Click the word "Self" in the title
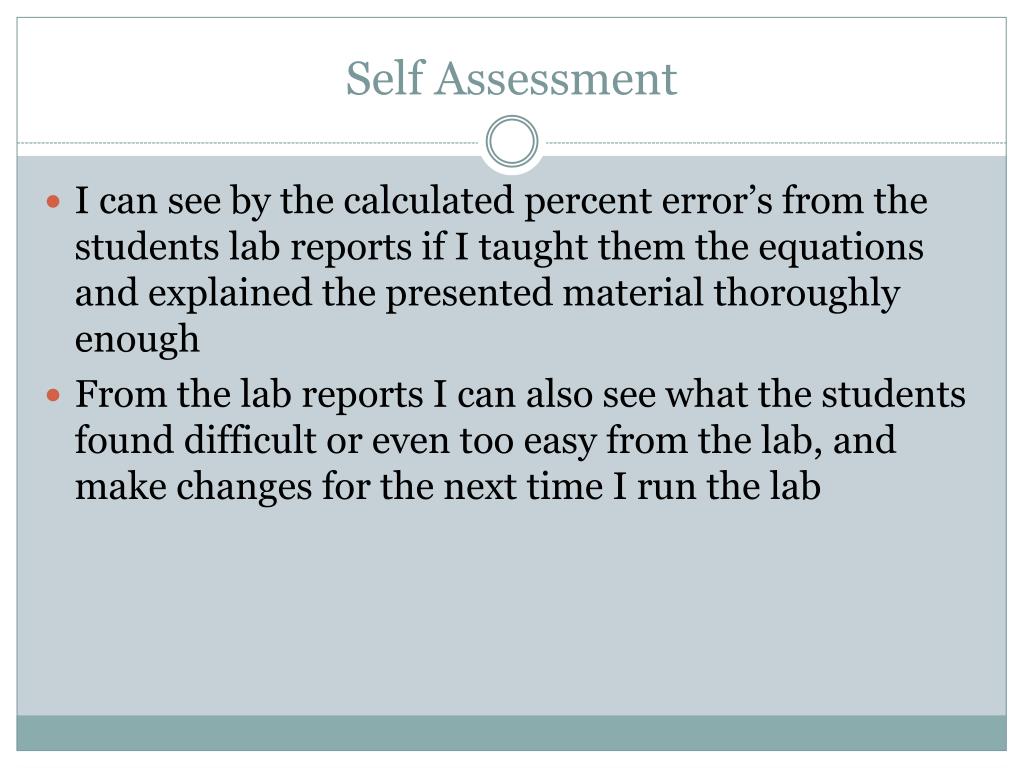 [x=385, y=78]
